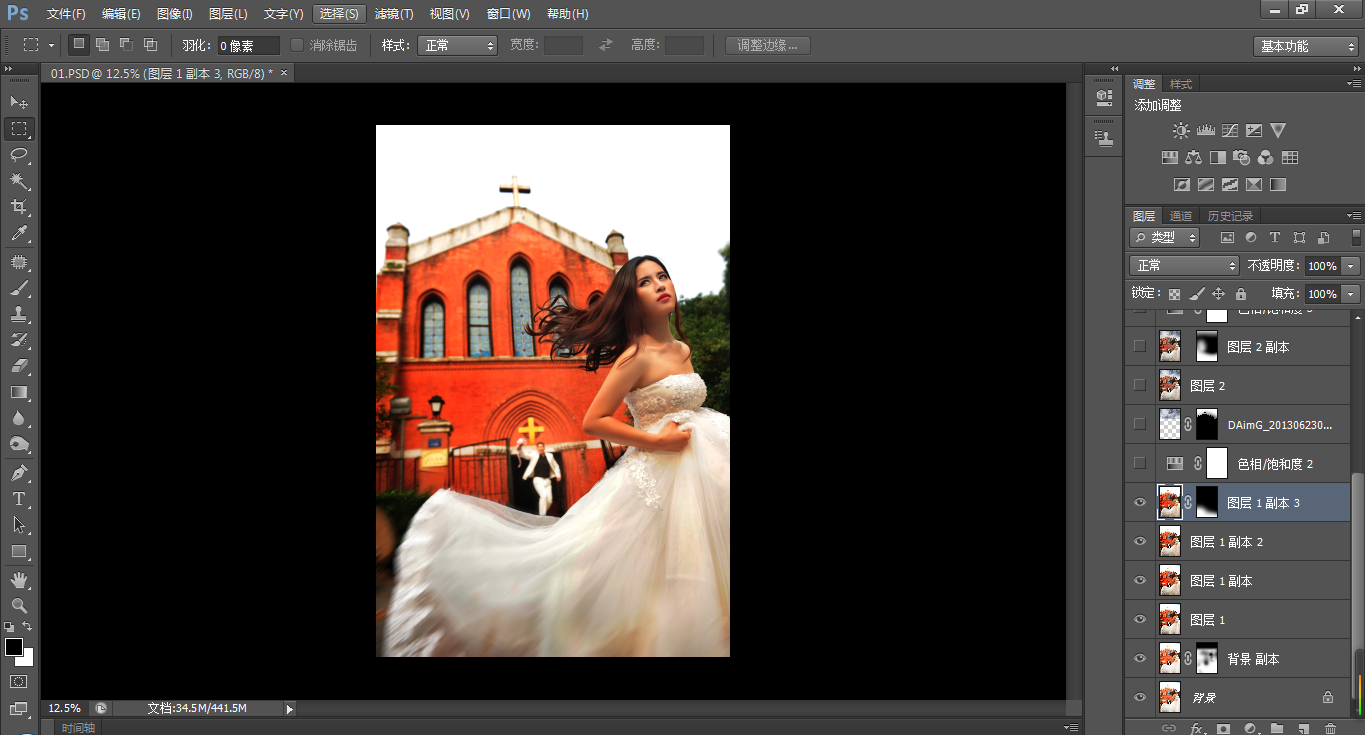Select the Clone Stamp tool
Viewport: 1365px width, 735px height.
19,314
